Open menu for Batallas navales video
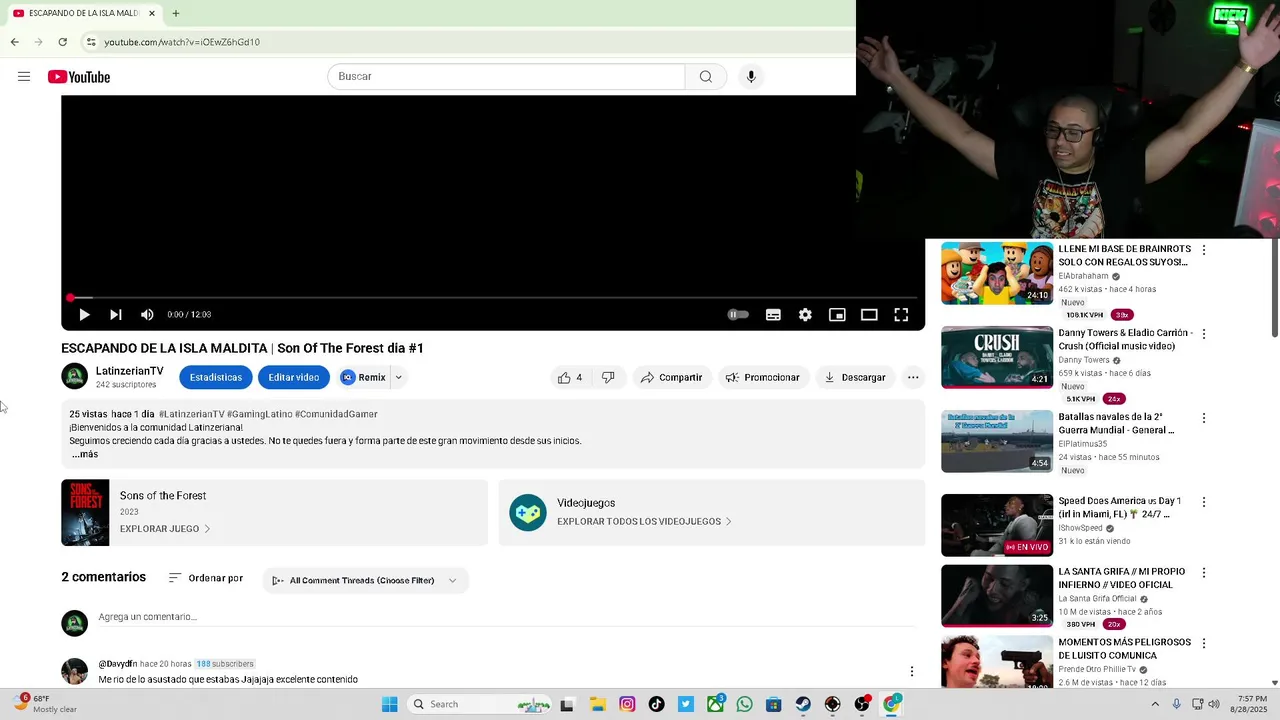This screenshot has height=720, width=1280. click(x=1204, y=418)
